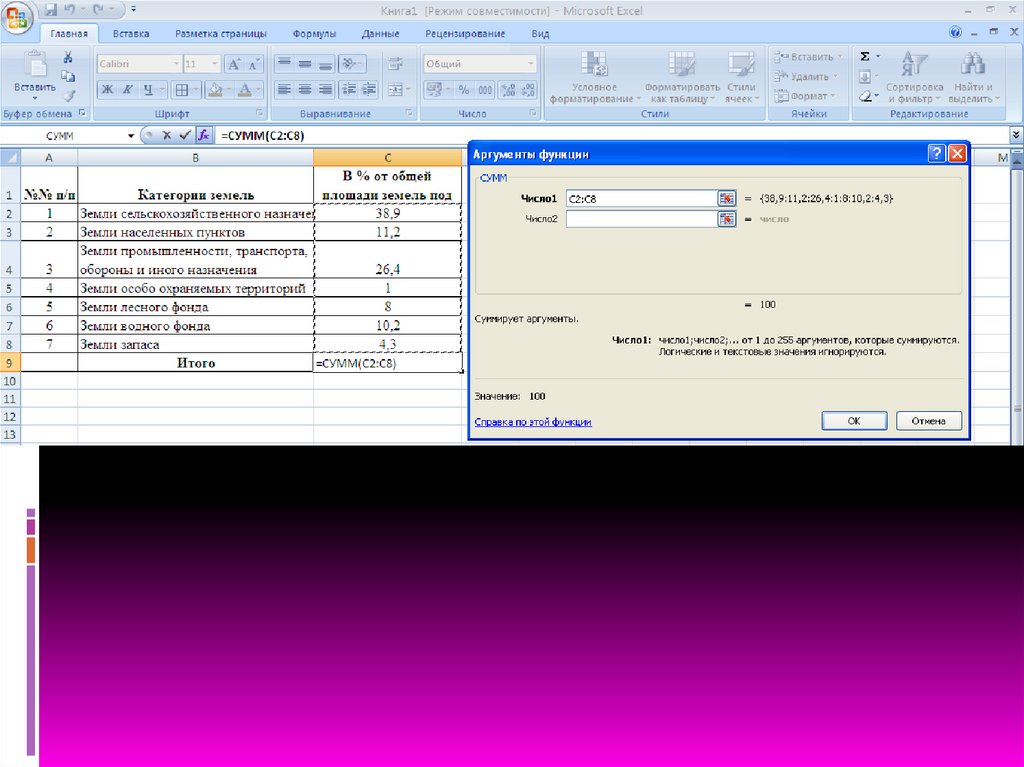Click Отмена in Аргументы функции dialog
The image size is (1024, 767).
[929, 421]
